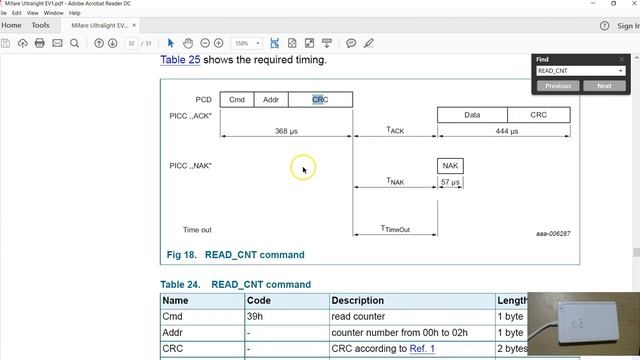The width and height of the screenshot is (640, 360).
Task: Click the Previous find button
Action: click(x=558, y=86)
